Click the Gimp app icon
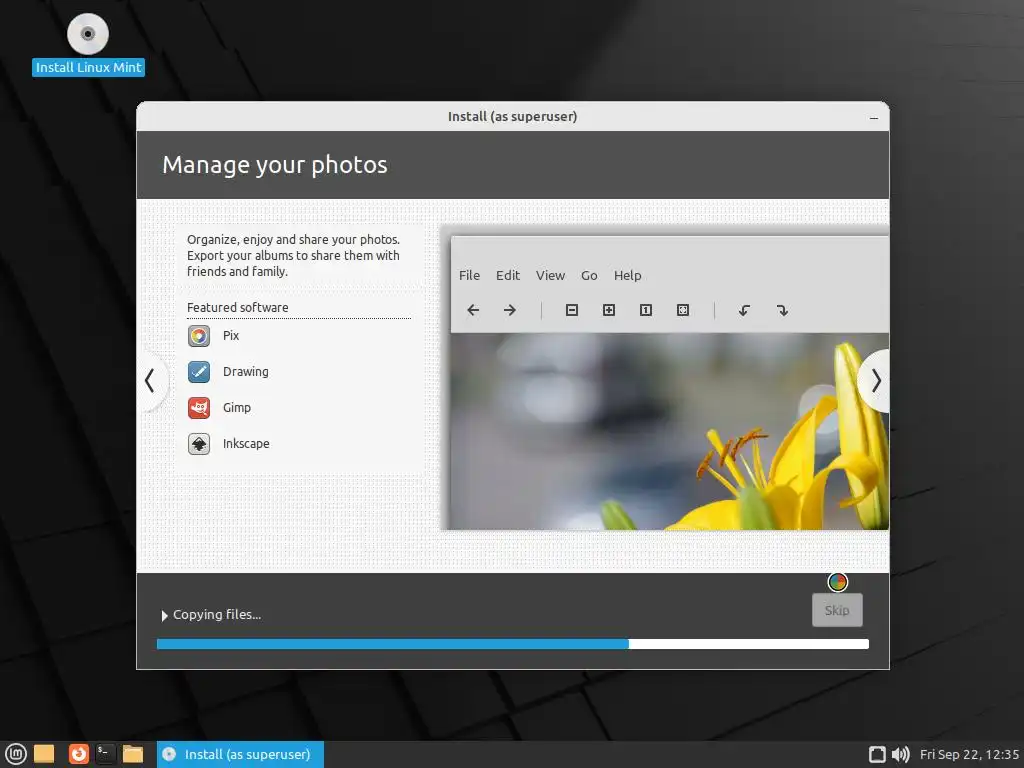Image resolution: width=1024 pixels, height=768 pixels. pos(199,408)
